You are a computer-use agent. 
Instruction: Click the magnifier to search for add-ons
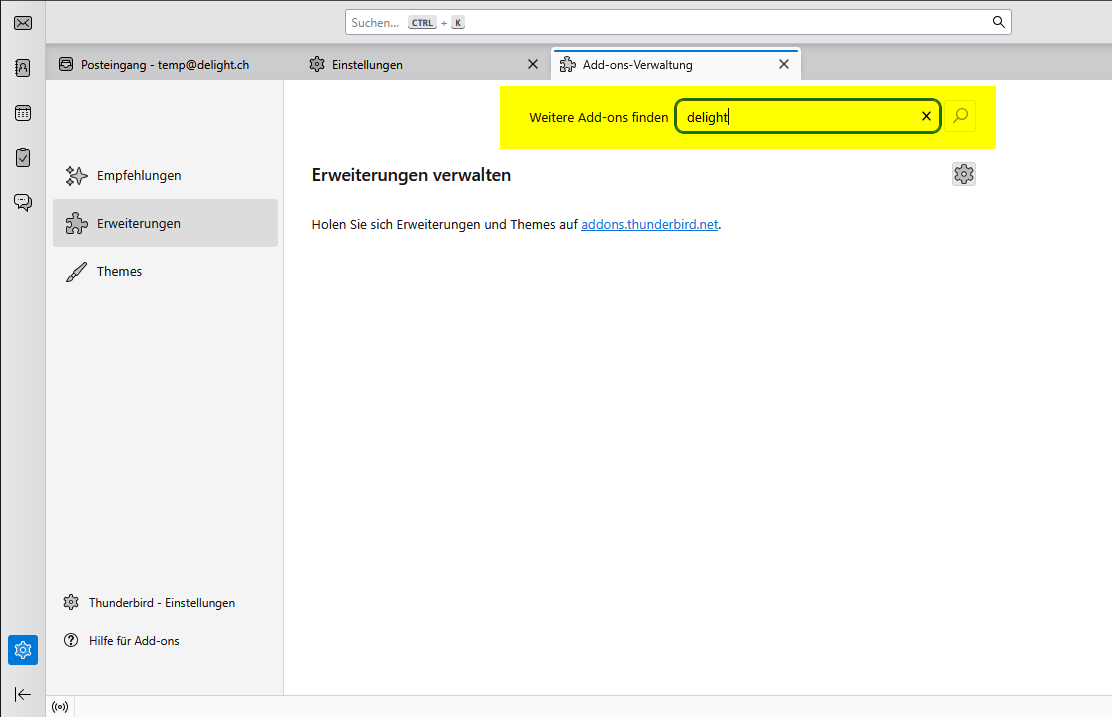(960, 116)
